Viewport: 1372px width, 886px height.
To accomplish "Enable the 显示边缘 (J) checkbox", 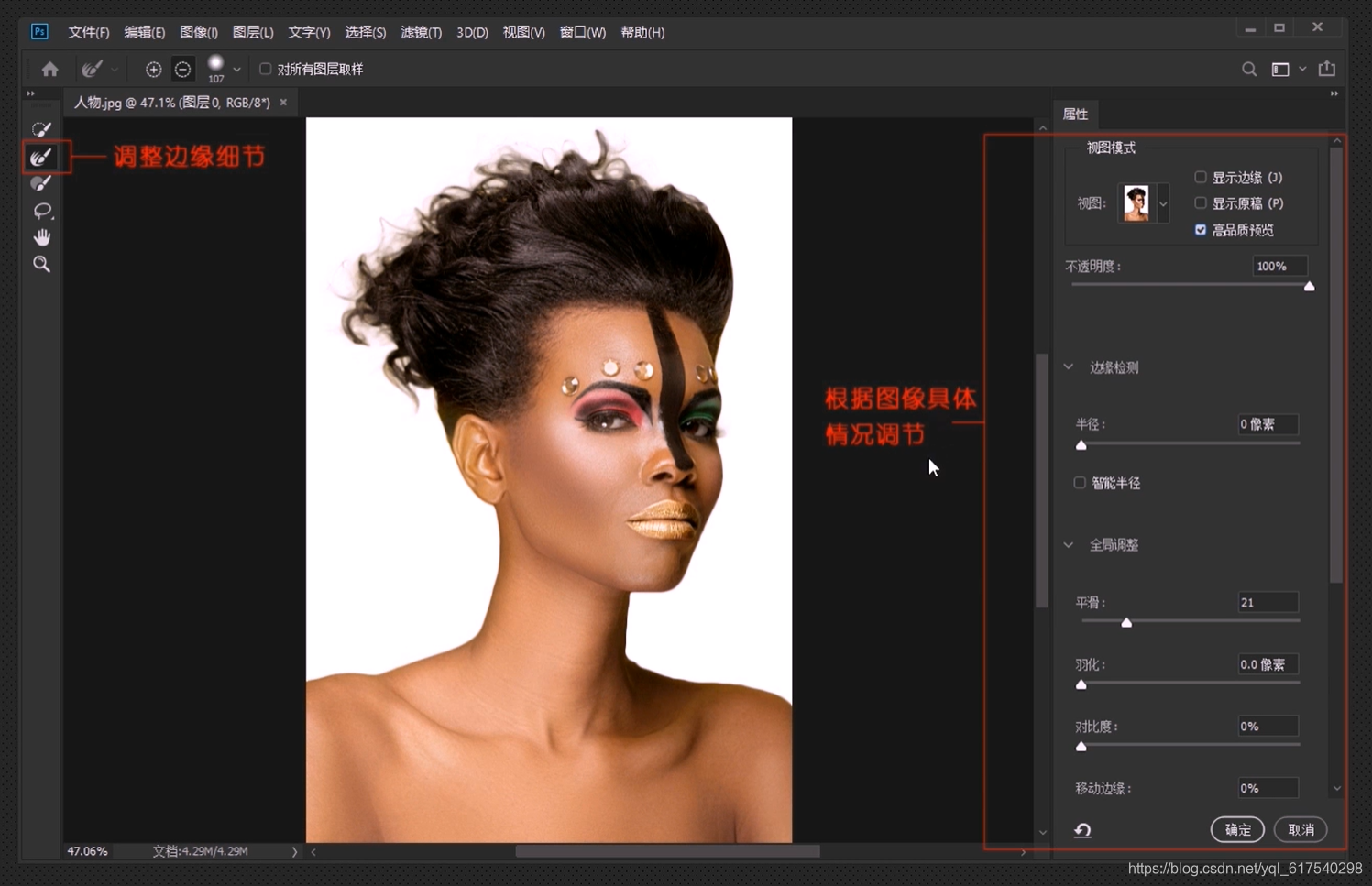I will (1200, 177).
